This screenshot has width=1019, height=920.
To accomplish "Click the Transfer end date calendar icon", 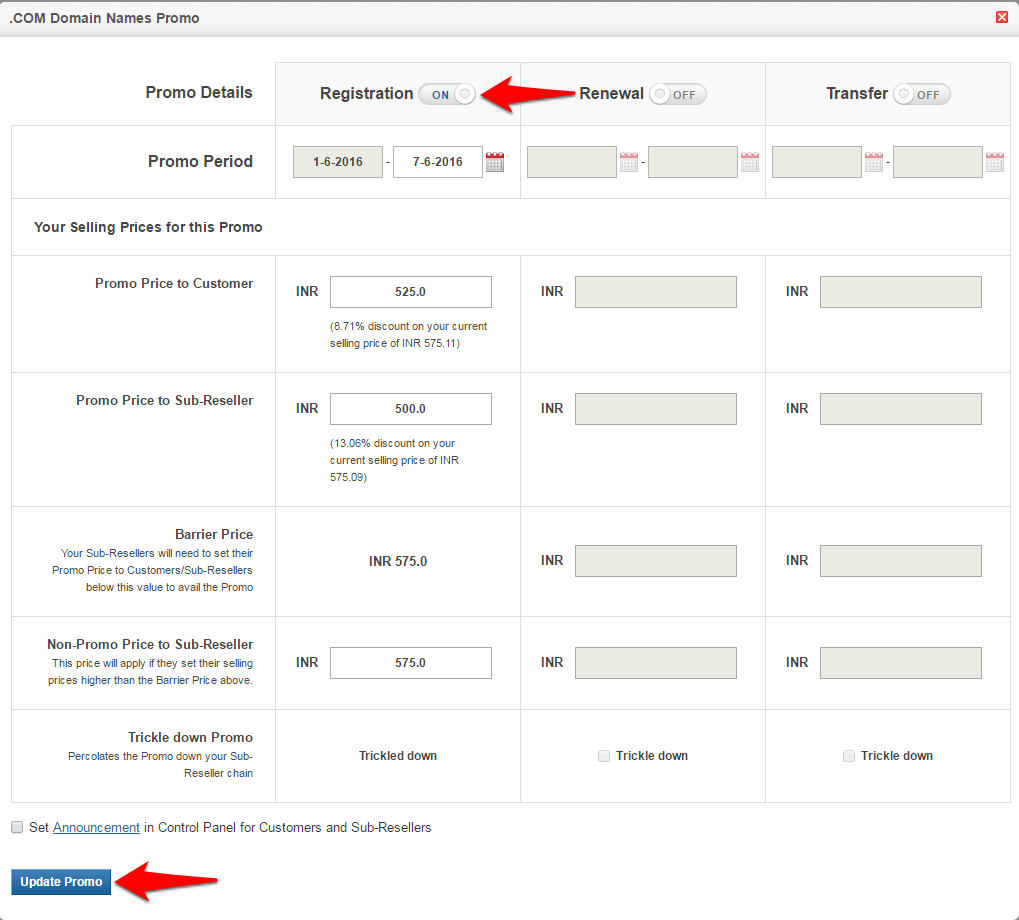I will pos(994,162).
